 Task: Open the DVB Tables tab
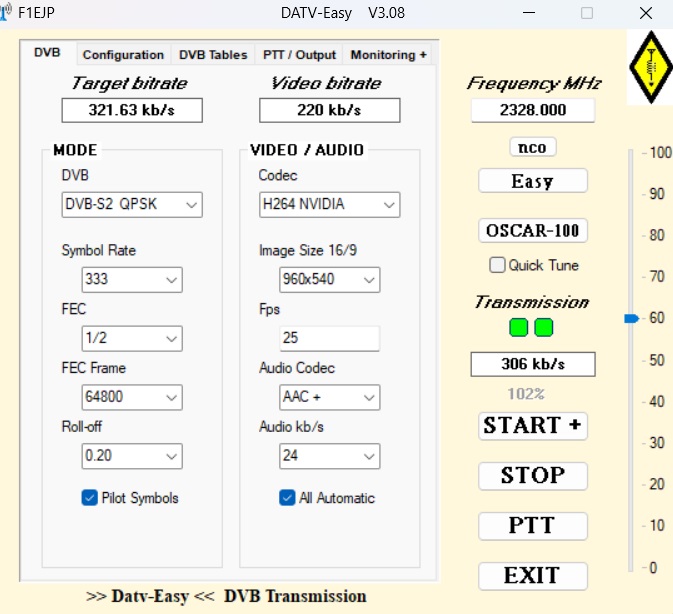click(x=213, y=55)
